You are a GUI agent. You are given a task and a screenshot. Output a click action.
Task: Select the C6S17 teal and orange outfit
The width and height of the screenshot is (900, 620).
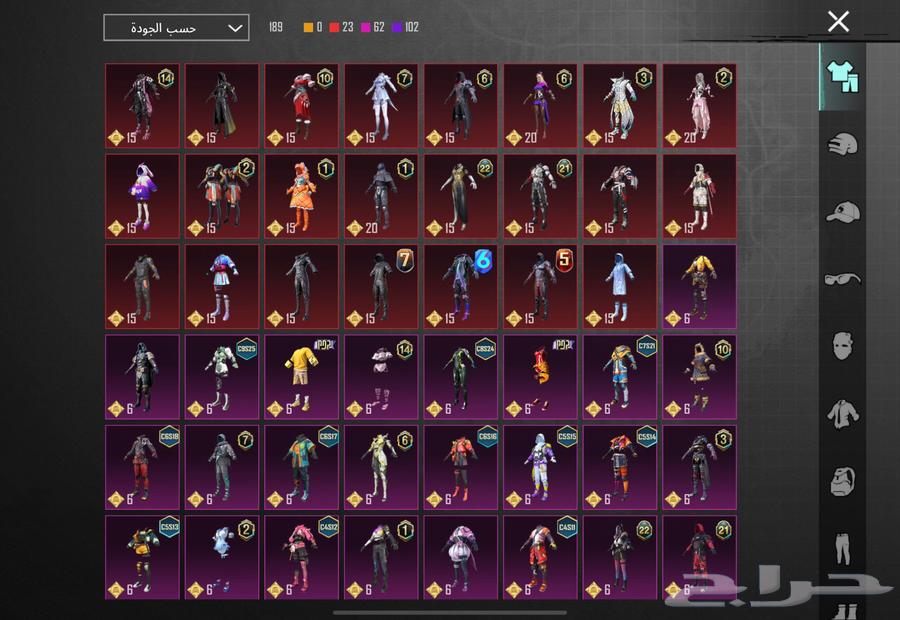(x=302, y=467)
